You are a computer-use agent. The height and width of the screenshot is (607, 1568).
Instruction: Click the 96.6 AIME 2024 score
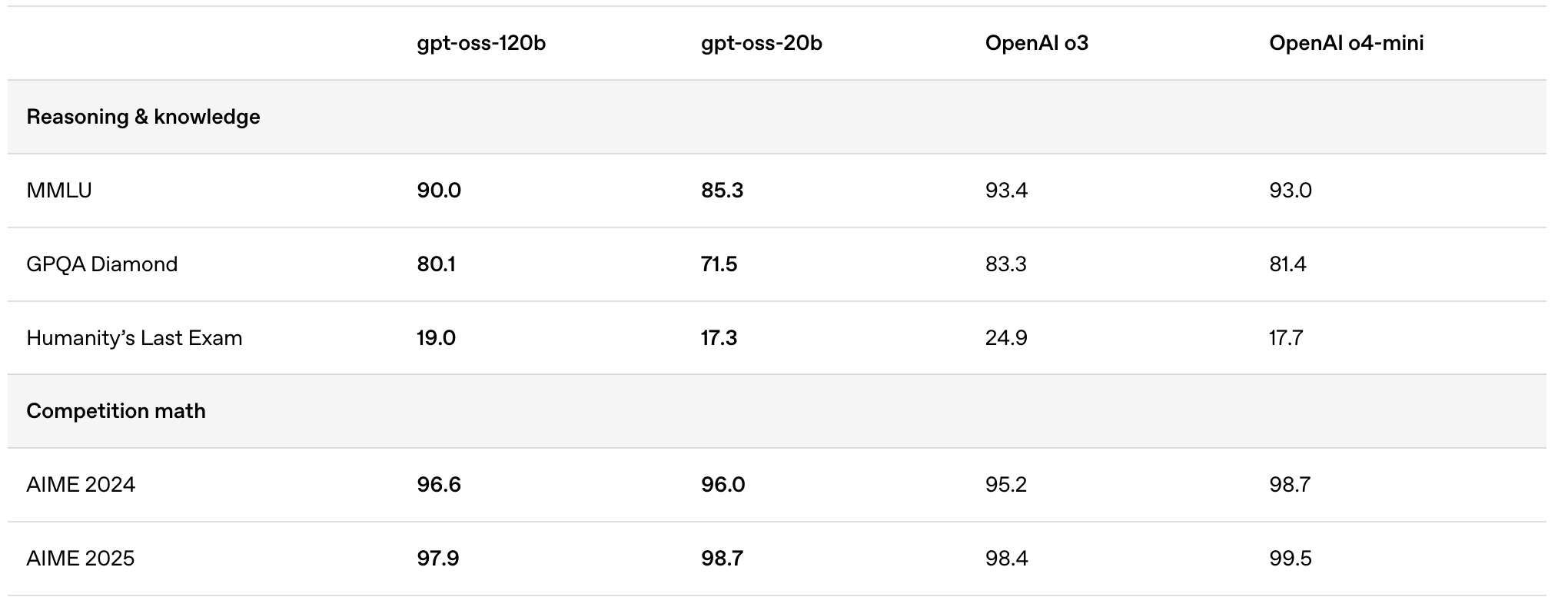click(x=439, y=485)
